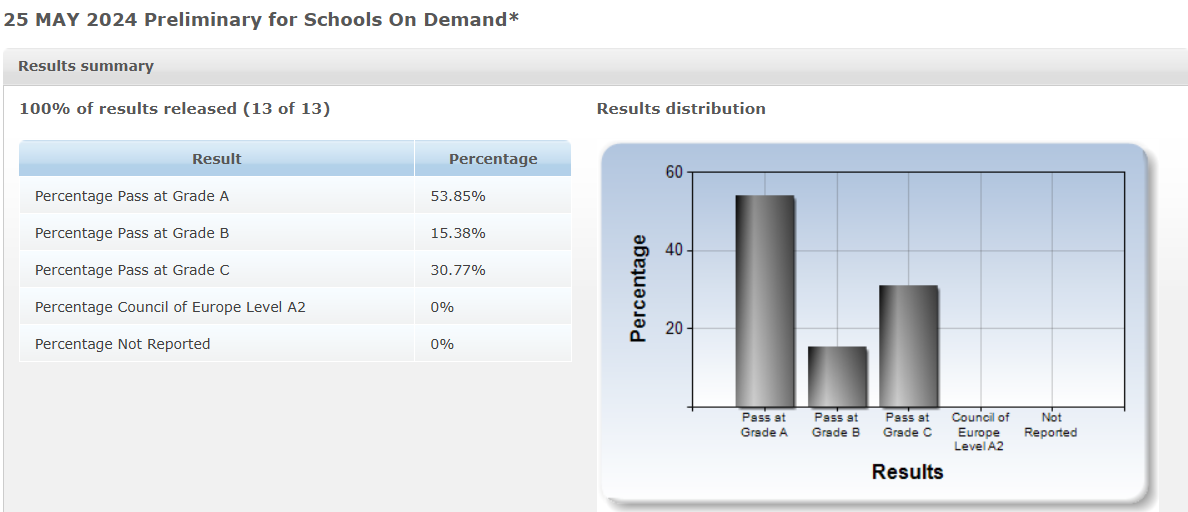Click the 'Council of Europe Level A2' axis label
1188x512 pixels.
[x=980, y=432]
